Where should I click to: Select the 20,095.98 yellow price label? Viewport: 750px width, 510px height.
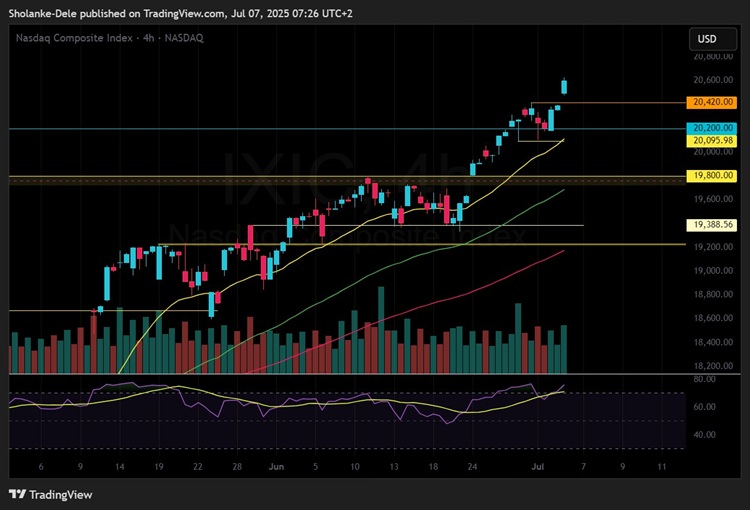tap(711, 141)
